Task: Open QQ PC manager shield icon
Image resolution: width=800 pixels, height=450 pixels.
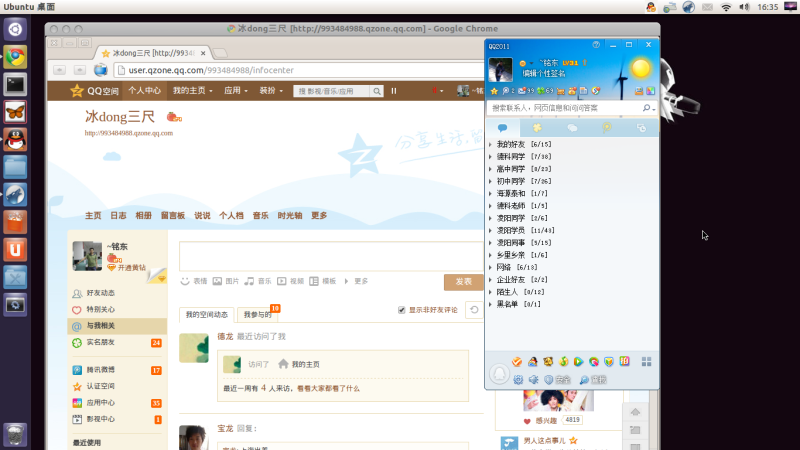Action: tap(609, 362)
